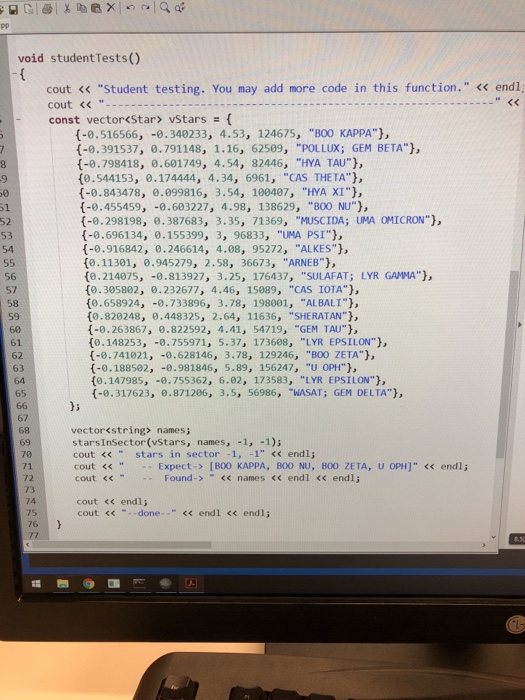525x700 pixels.
Task: Copy selection using the Copy toolbar icon
Action: click(81, 8)
